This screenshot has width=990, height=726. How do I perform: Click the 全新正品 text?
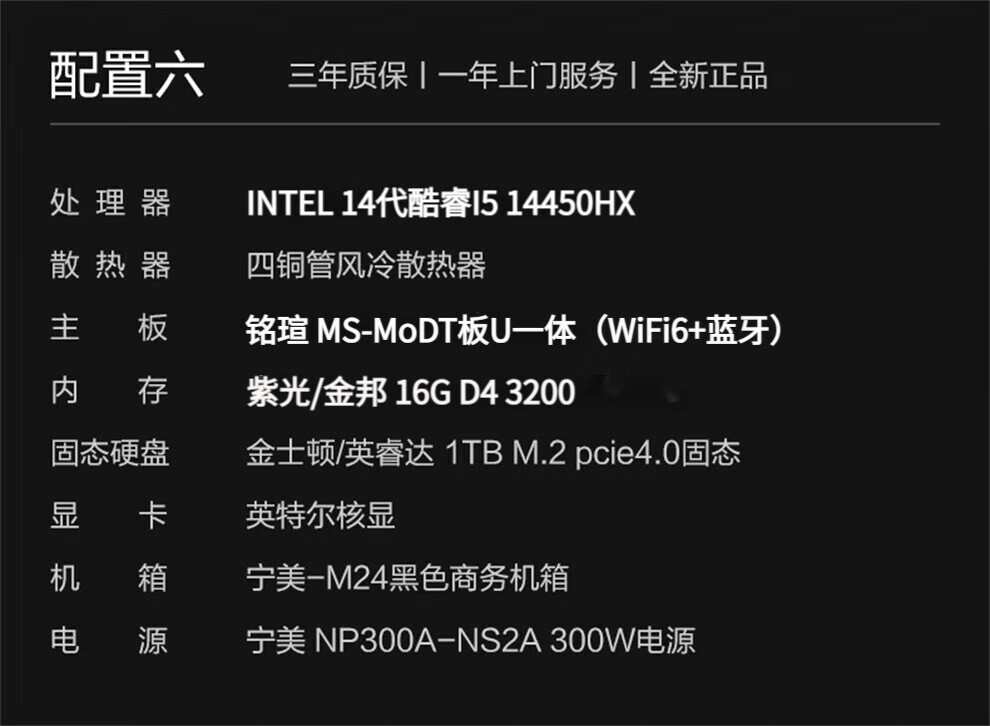point(708,76)
